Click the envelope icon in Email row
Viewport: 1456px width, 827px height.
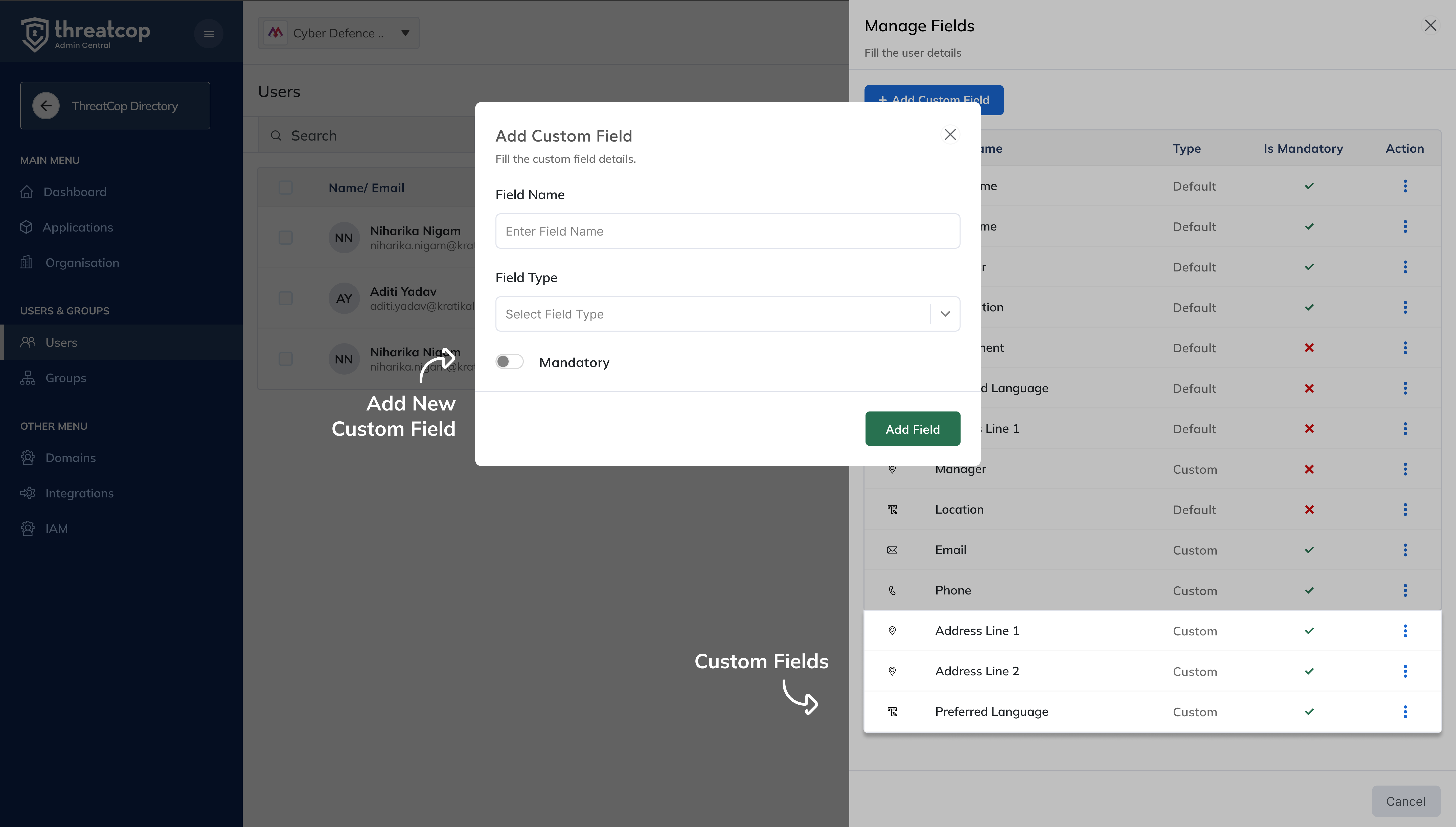pyautogui.click(x=892, y=550)
